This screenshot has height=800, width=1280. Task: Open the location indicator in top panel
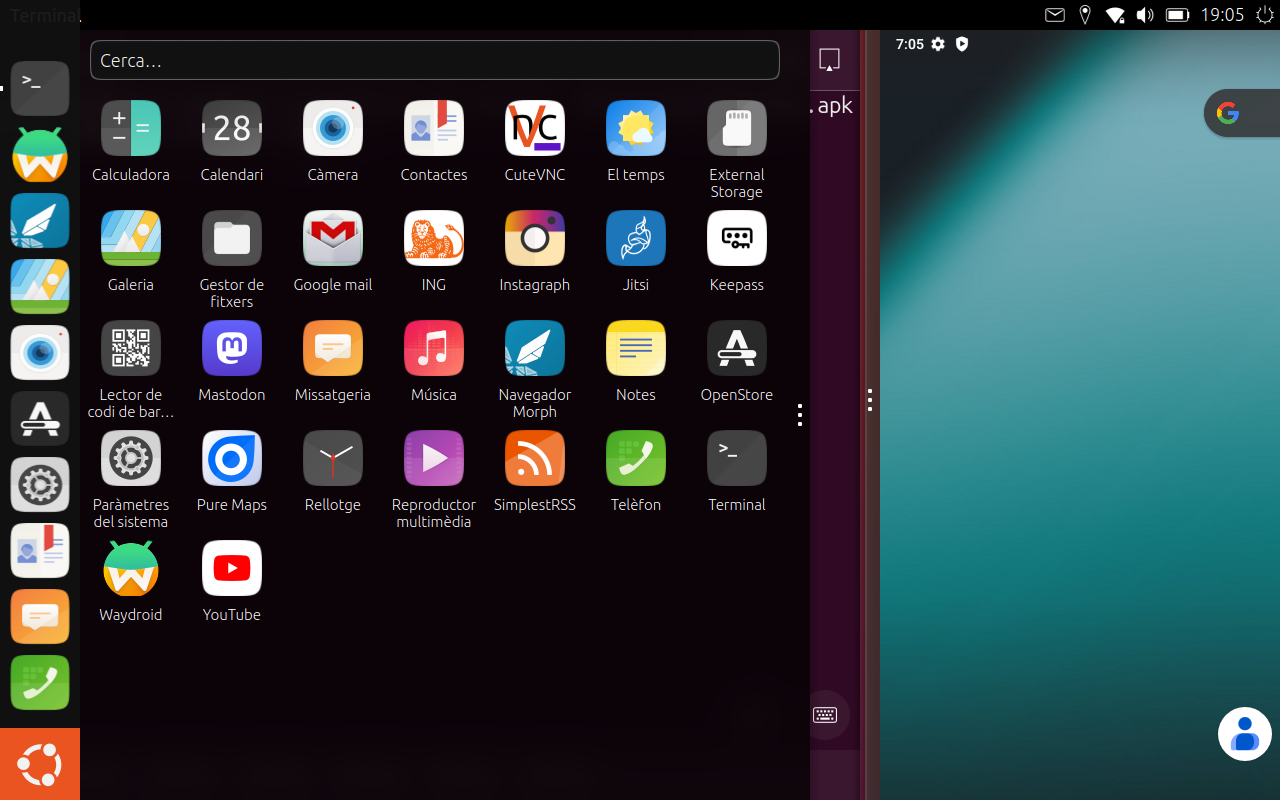tap(1085, 15)
